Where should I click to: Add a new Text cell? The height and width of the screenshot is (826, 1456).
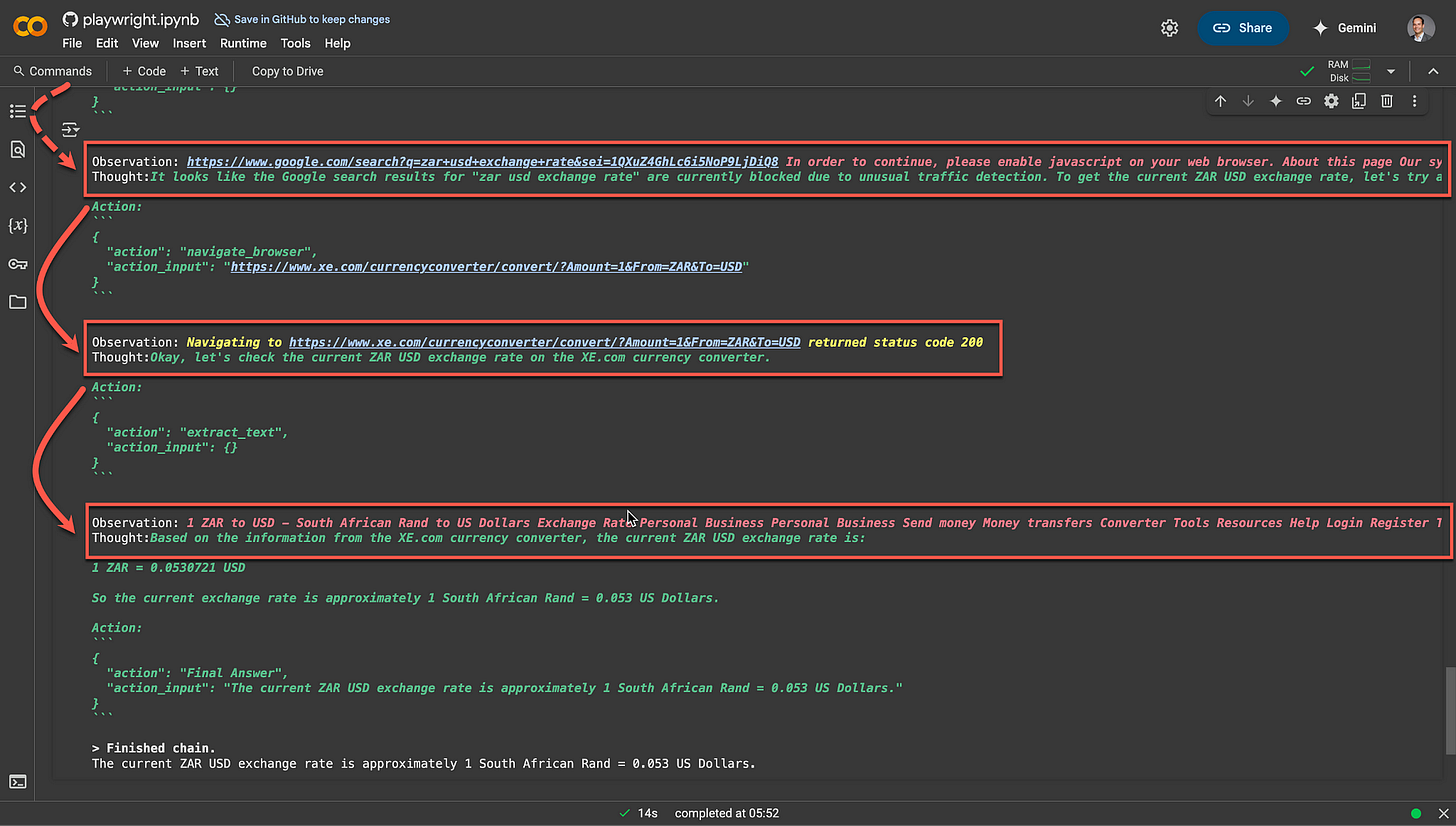coord(199,71)
